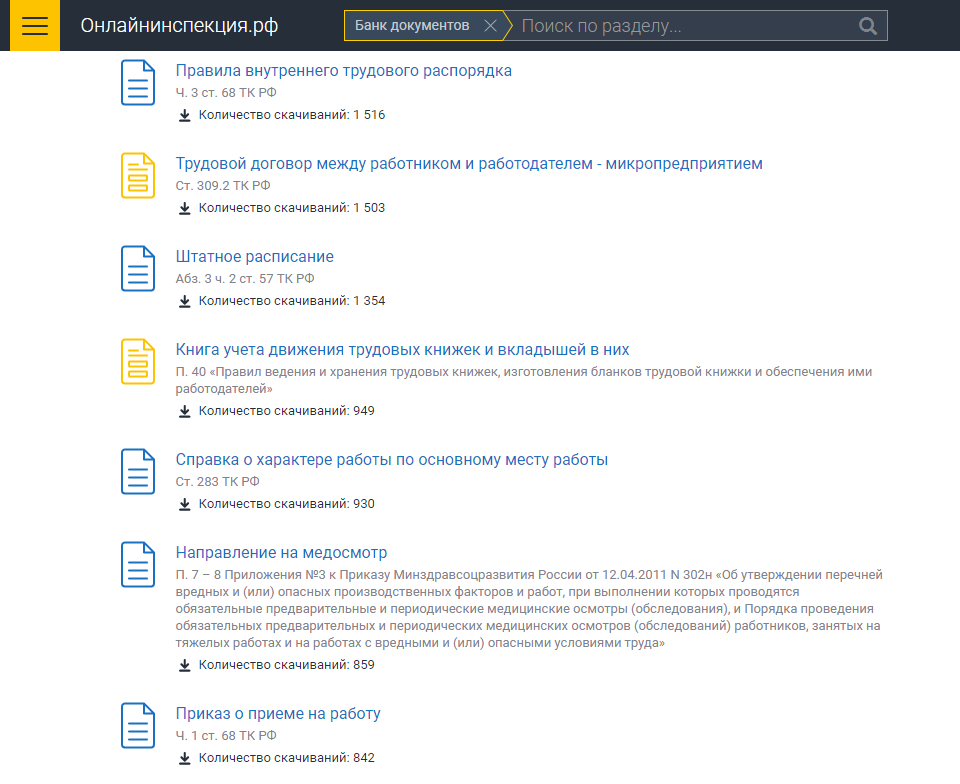Click yellow document icon for Трудовой договор

pos(138,175)
